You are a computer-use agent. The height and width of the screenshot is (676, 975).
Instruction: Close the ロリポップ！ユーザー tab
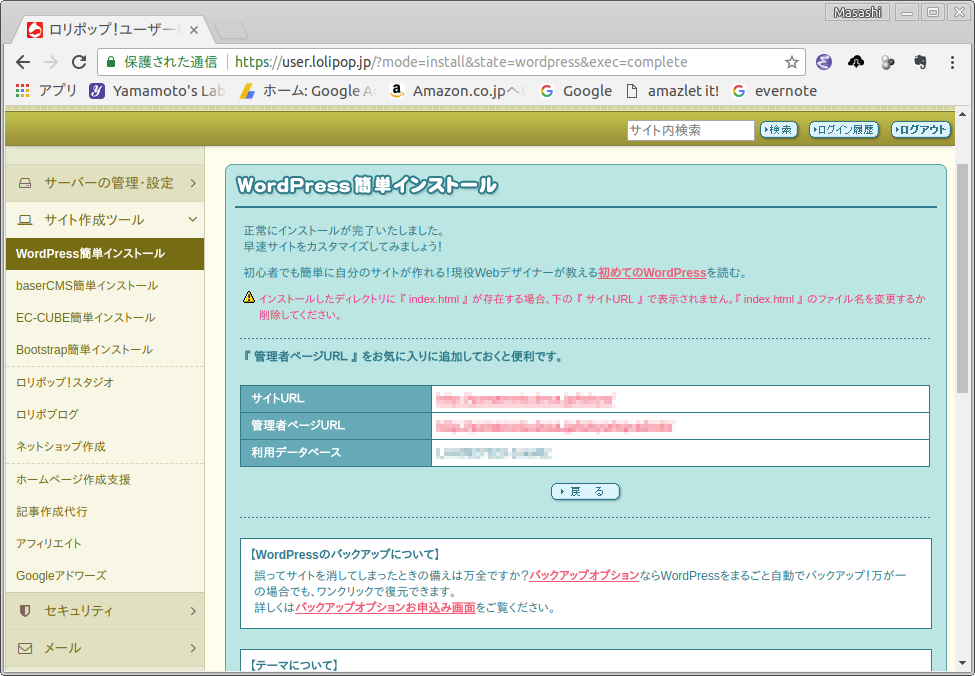tap(194, 30)
